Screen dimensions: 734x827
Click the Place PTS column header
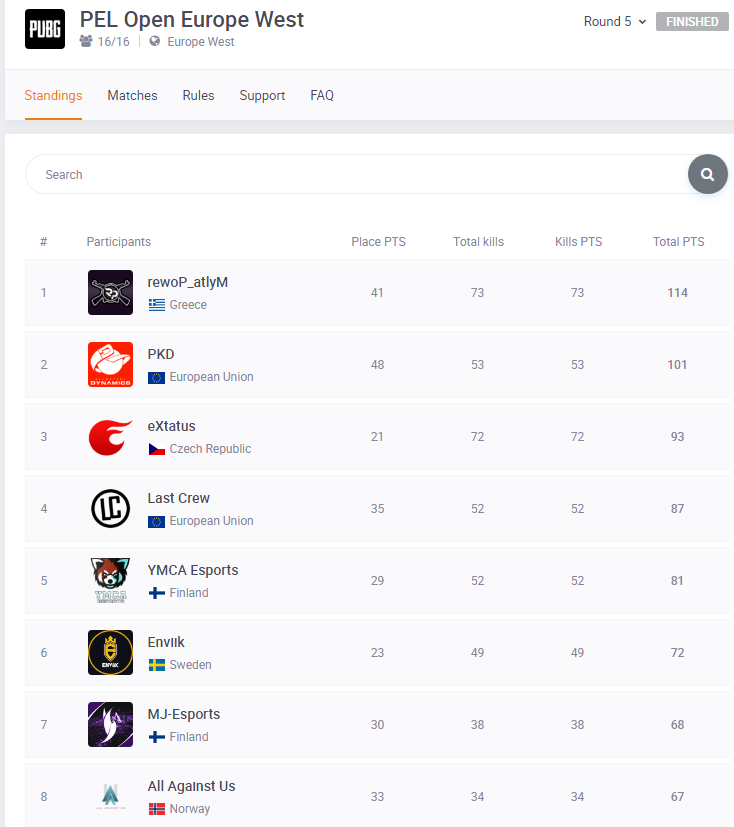[378, 242]
